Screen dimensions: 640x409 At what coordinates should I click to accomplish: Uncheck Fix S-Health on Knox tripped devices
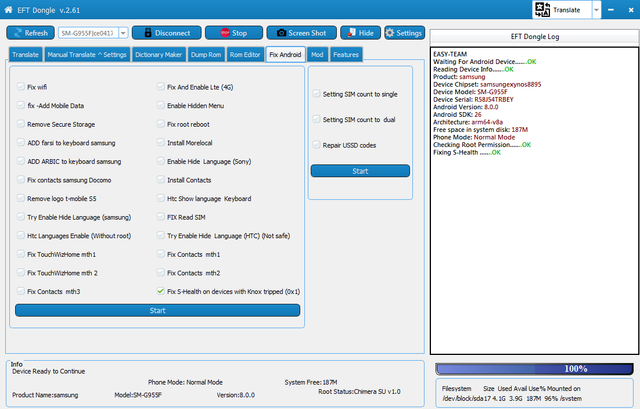click(160, 291)
